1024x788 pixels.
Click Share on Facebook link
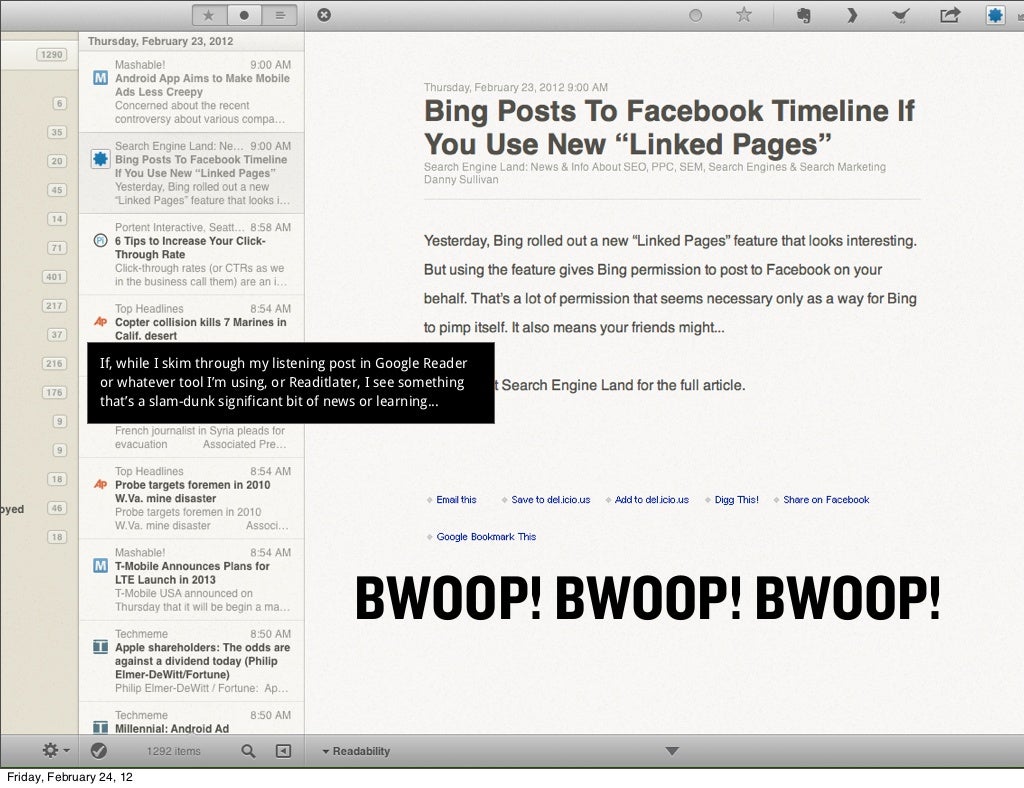pyautogui.click(x=826, y=499)
